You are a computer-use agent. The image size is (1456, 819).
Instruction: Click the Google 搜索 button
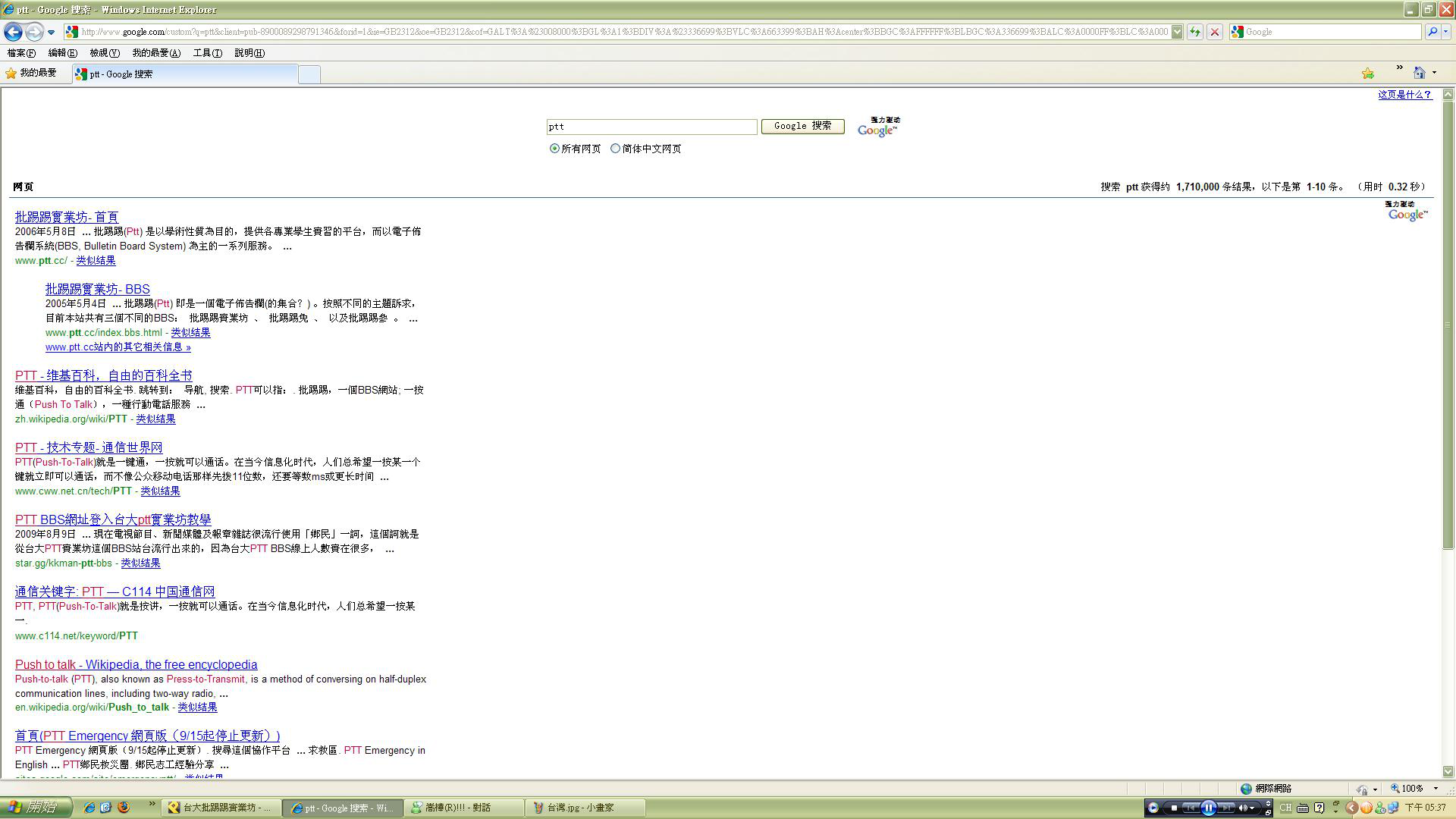click(x=802, y=126)
